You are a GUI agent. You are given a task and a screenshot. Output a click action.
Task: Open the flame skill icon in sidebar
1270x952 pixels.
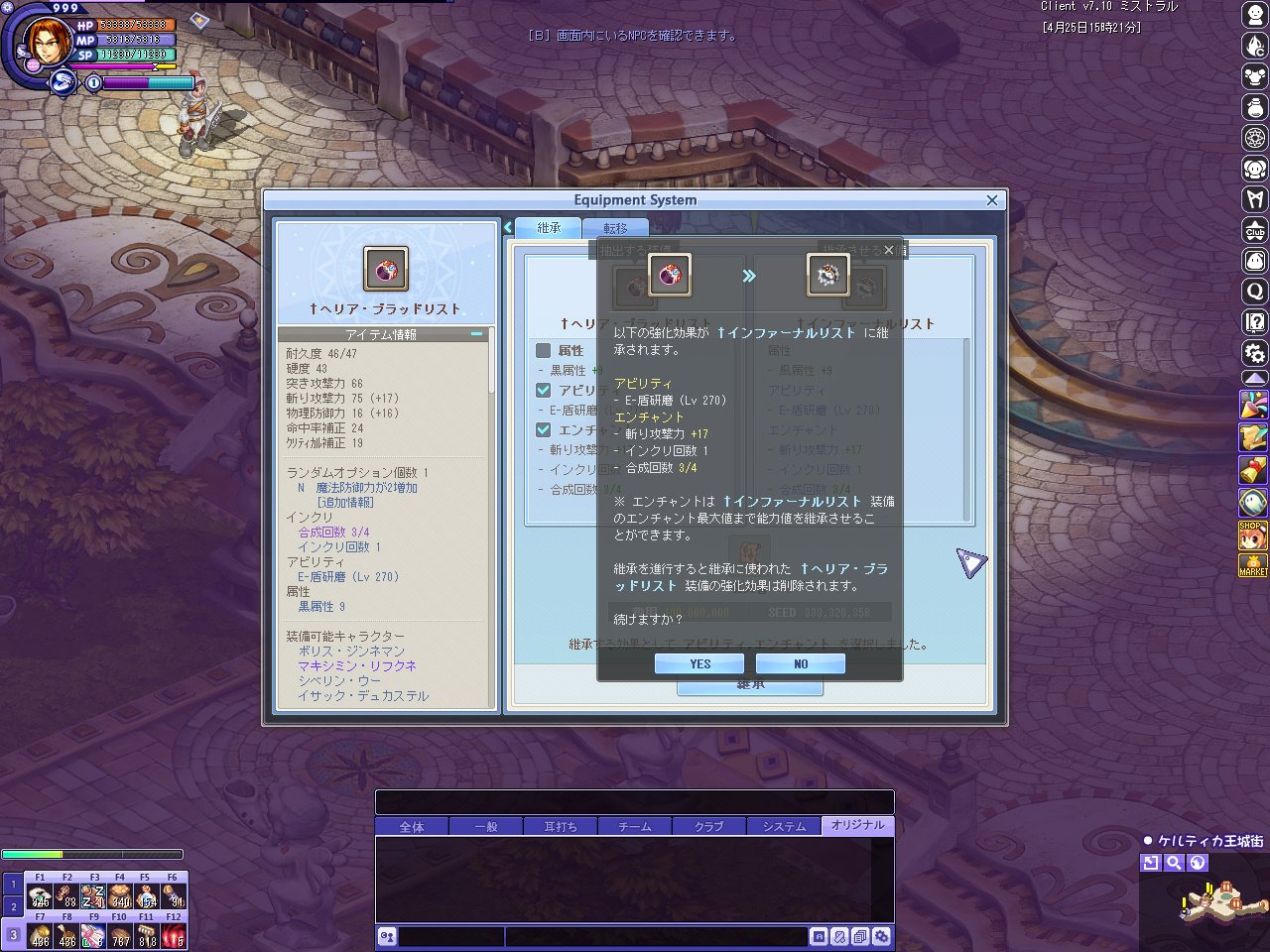point(1255,46)
